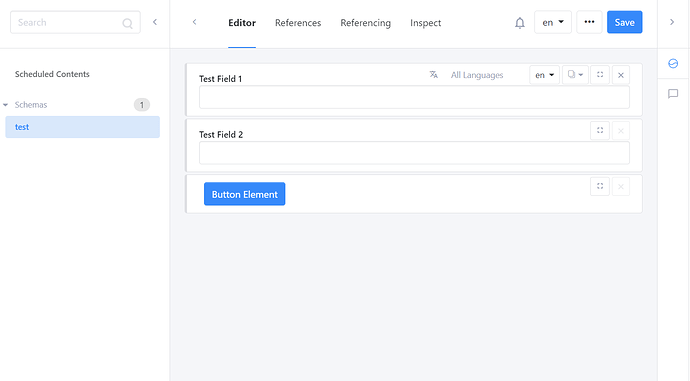
Task: Switch to the References tab
Action: coord(298,23)
